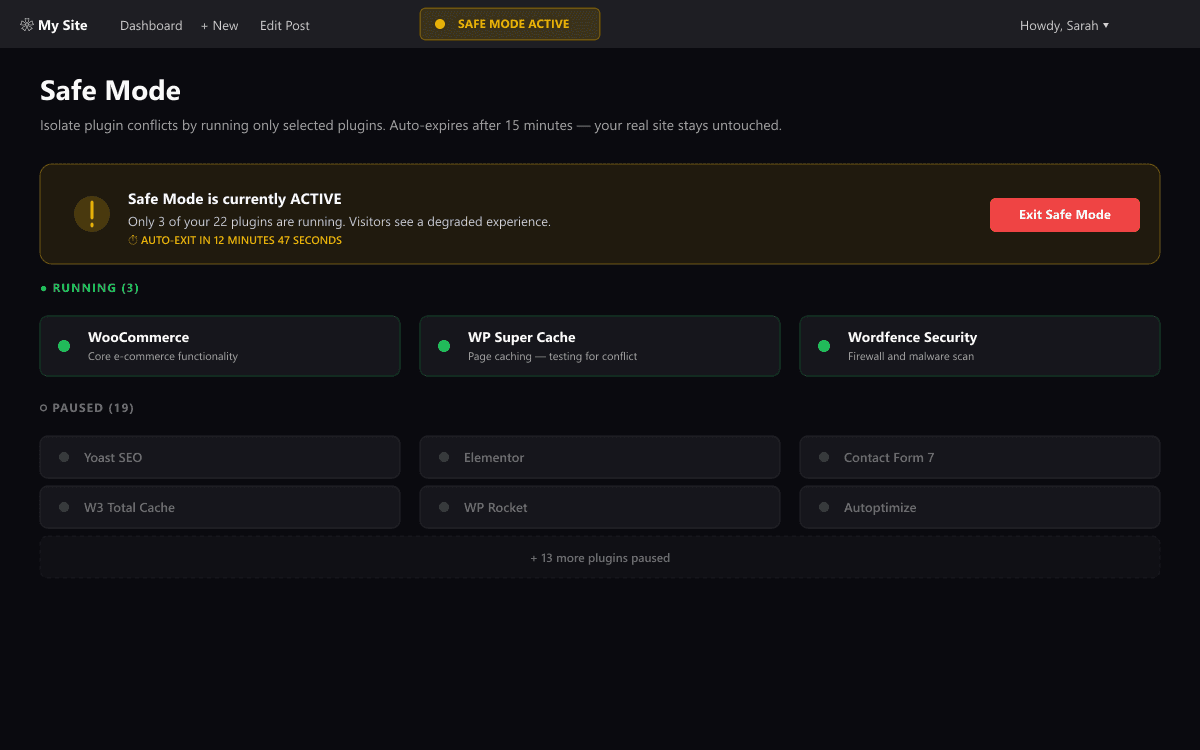Select the Autoptimize paused plugin card
The width and height of the screenshot is (1200, 750).
click(x=980, y=507)
